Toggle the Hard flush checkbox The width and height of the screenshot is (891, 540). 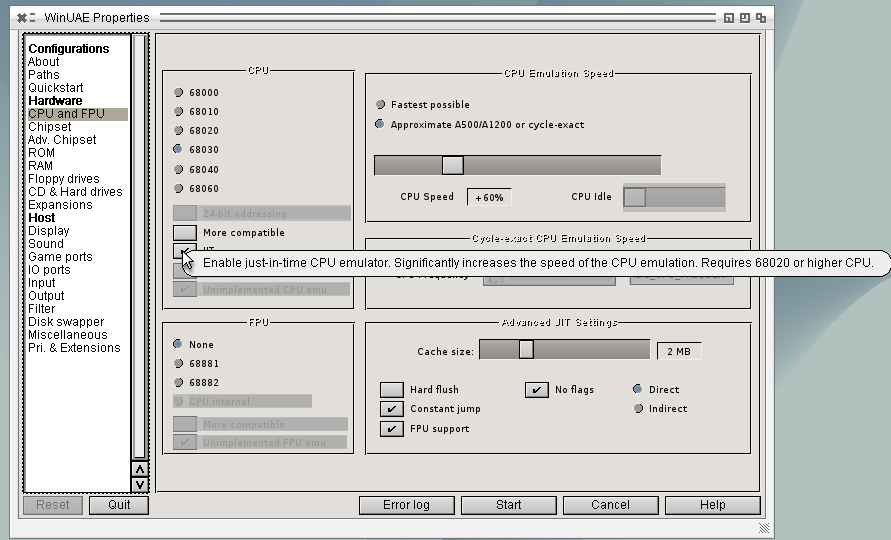tap(392, 389)
